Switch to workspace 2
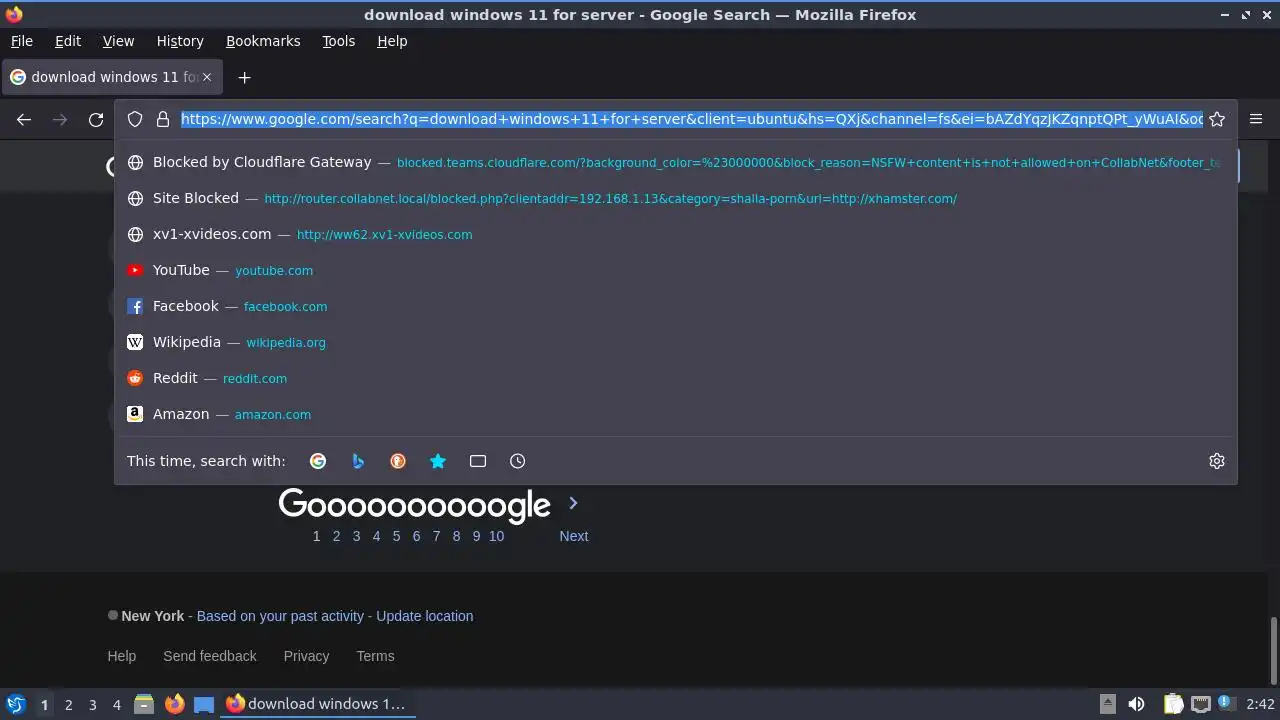Screen dimensions: 1280x720 68,705
